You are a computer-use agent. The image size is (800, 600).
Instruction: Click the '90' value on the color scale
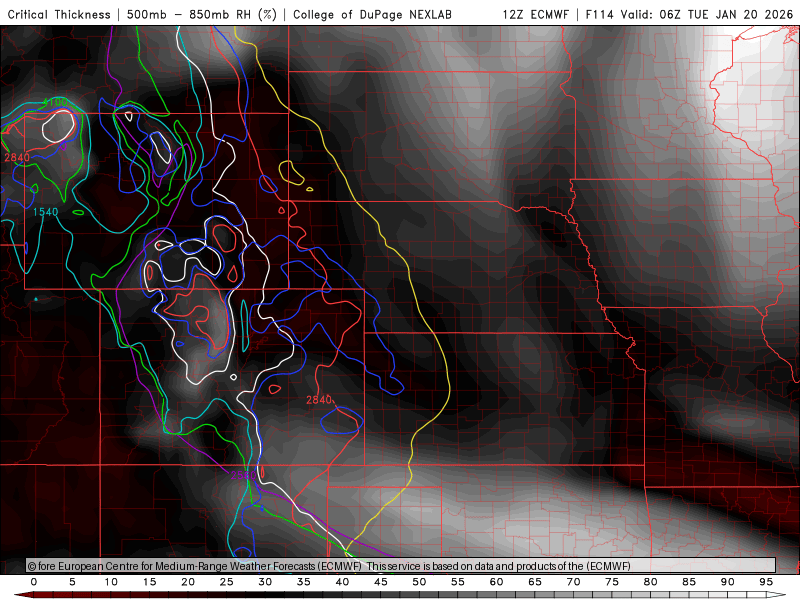[x=728, y=582]
